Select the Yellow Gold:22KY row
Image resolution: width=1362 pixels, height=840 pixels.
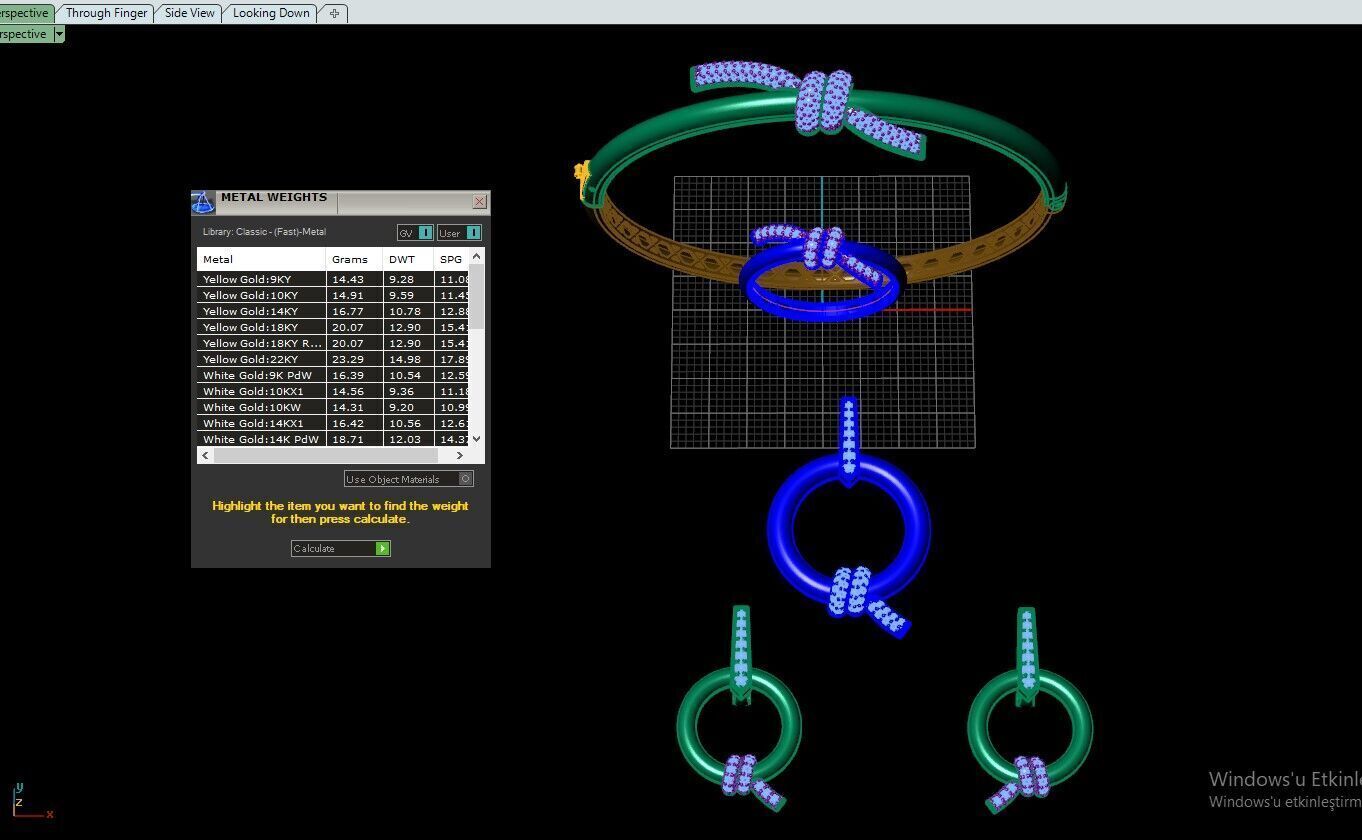(x=333, y=359)
